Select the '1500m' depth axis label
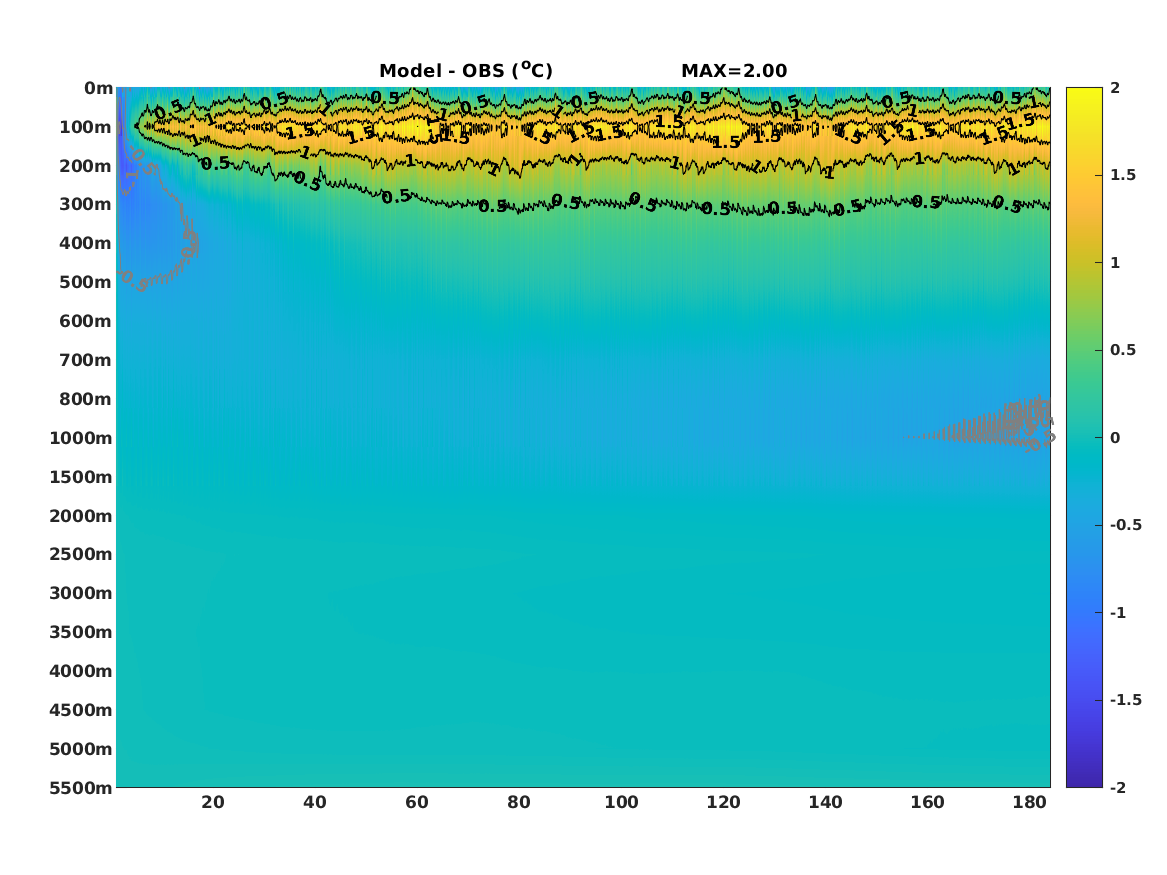Screen dimensions: 1167x875 pos(81,477)
